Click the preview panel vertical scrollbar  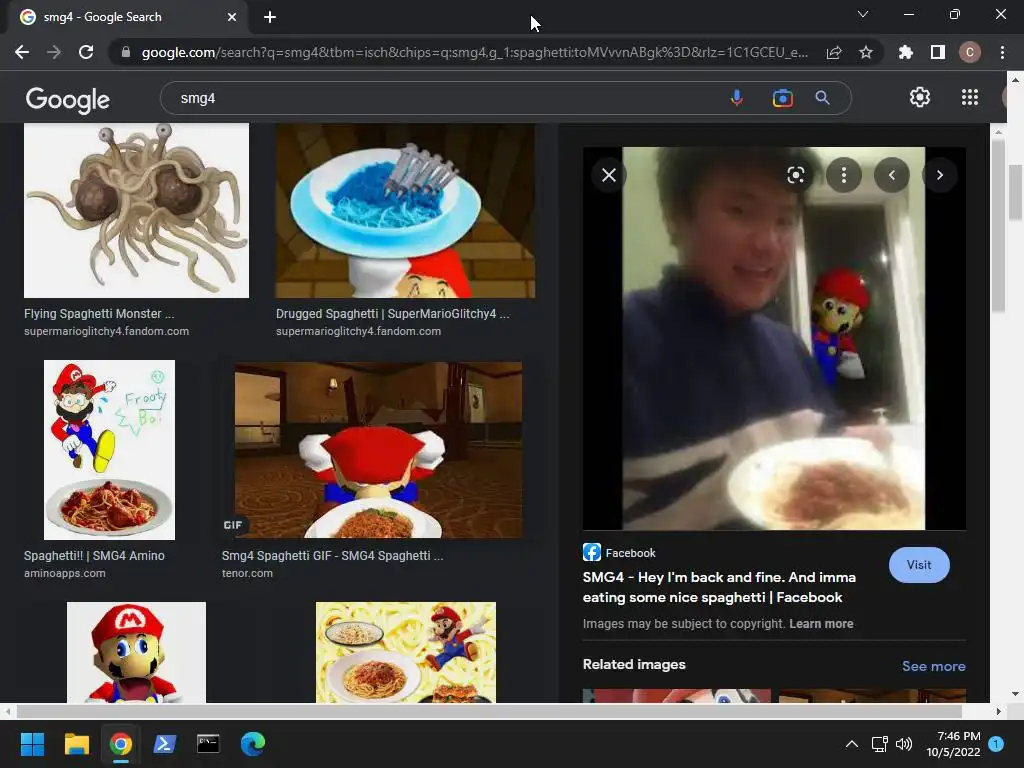998,225
